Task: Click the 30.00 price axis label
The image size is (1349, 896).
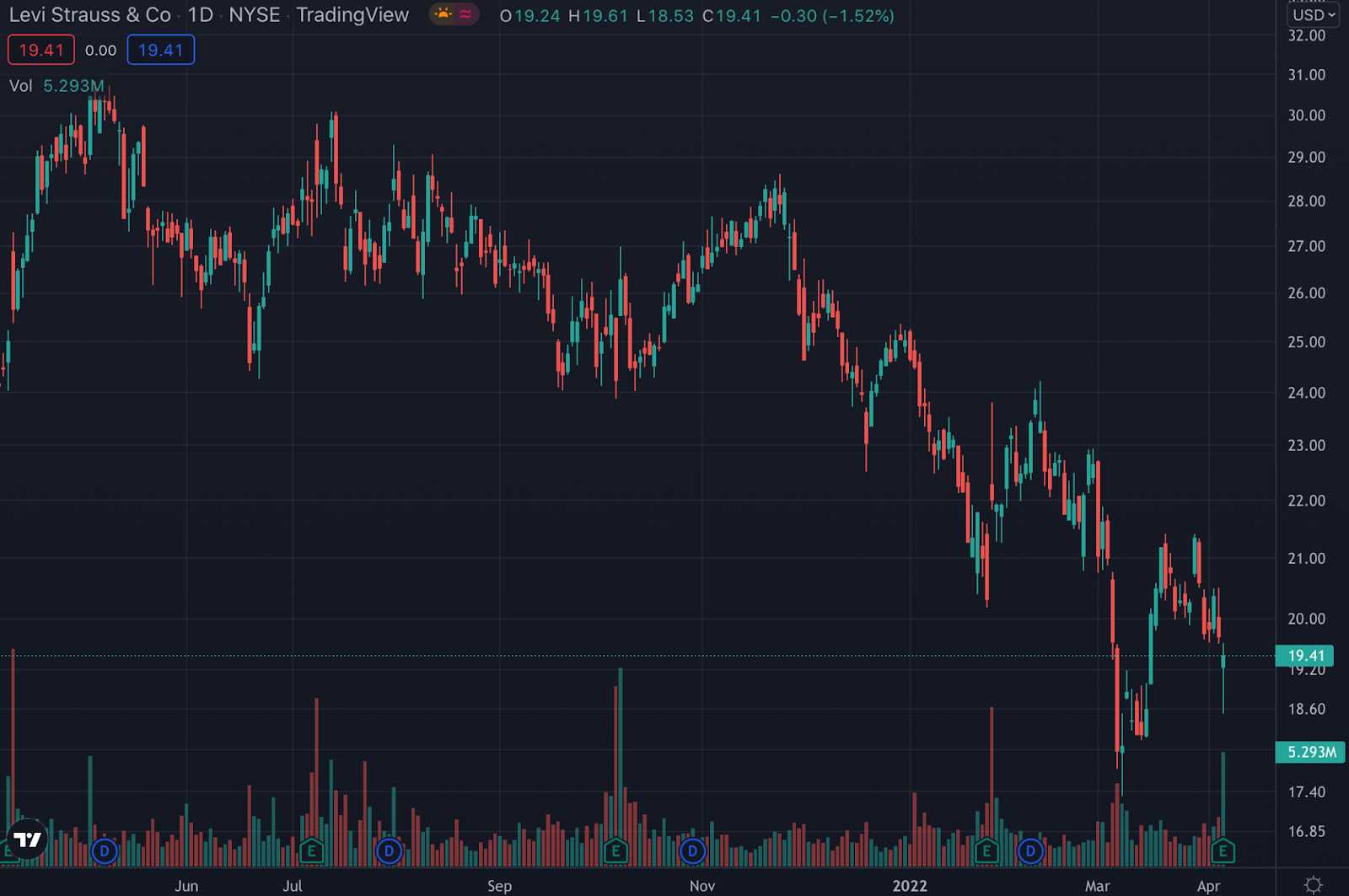Action: coord(1306,115)
